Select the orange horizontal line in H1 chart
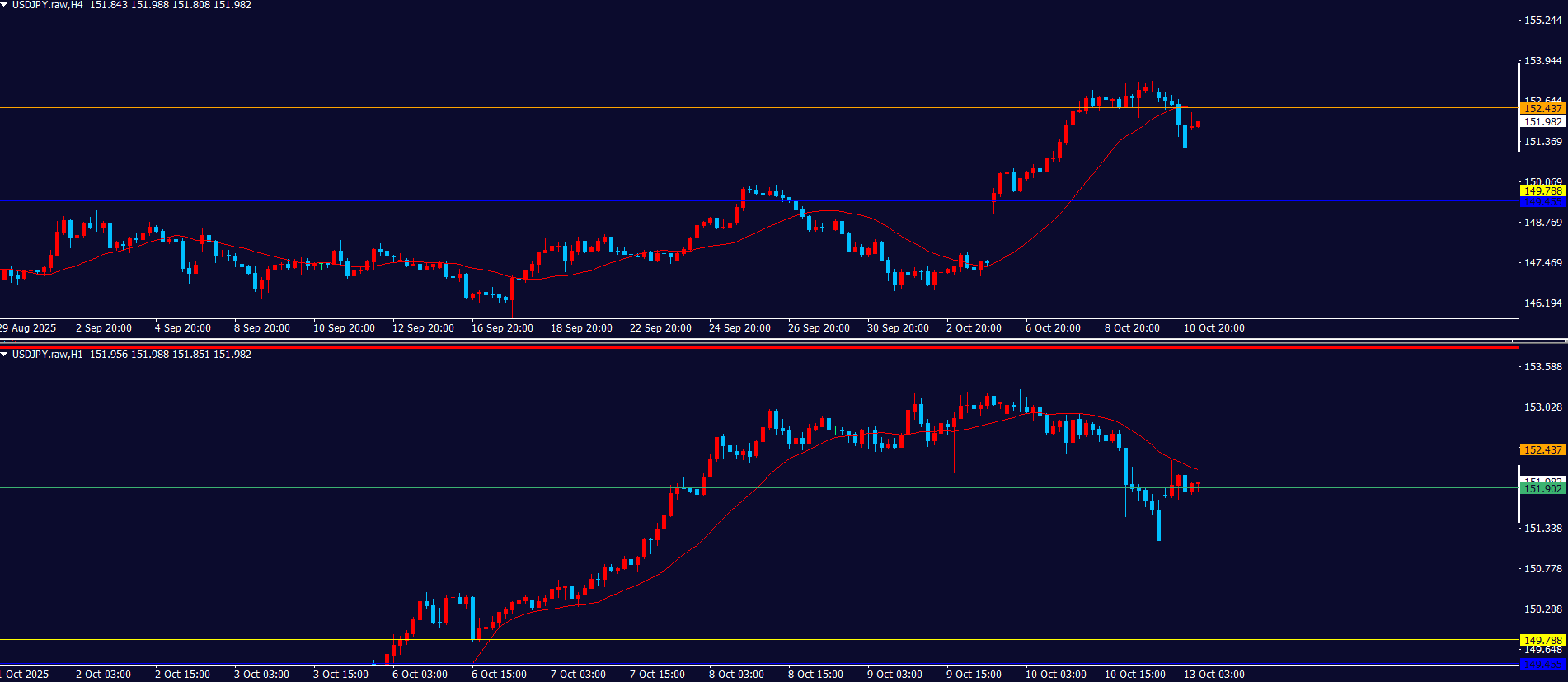This screenshot has height=682, width=1568. (495, 449)
